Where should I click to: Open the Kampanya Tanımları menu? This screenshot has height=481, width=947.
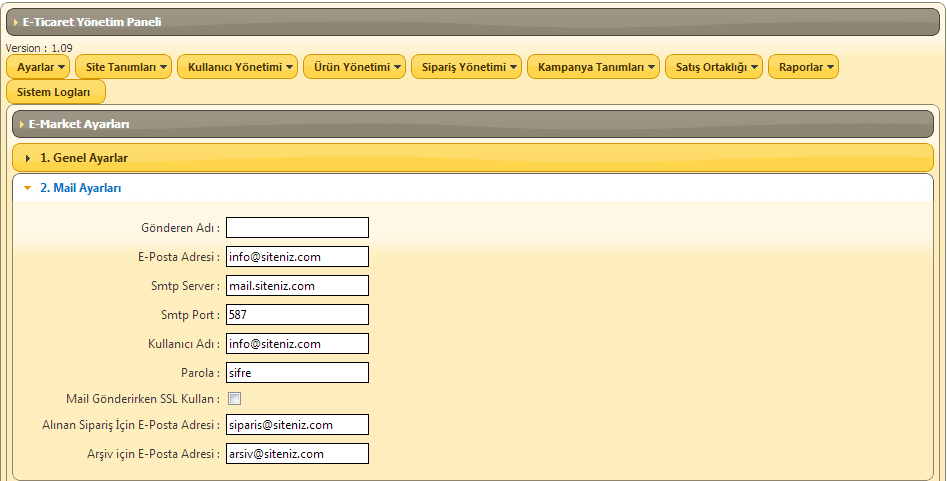593,67
